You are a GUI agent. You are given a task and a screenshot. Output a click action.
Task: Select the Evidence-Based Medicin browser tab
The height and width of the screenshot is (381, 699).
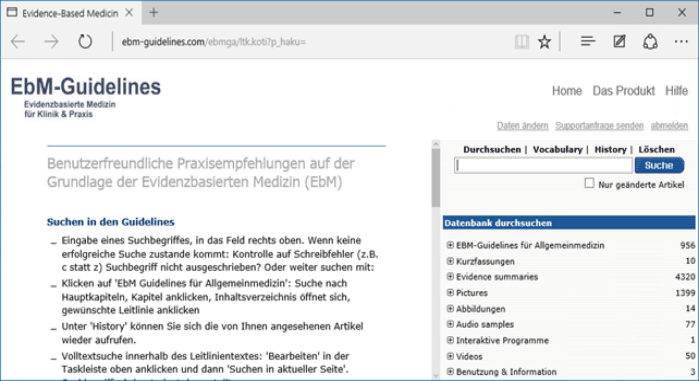pyautogui.click(x=70, y=13)
